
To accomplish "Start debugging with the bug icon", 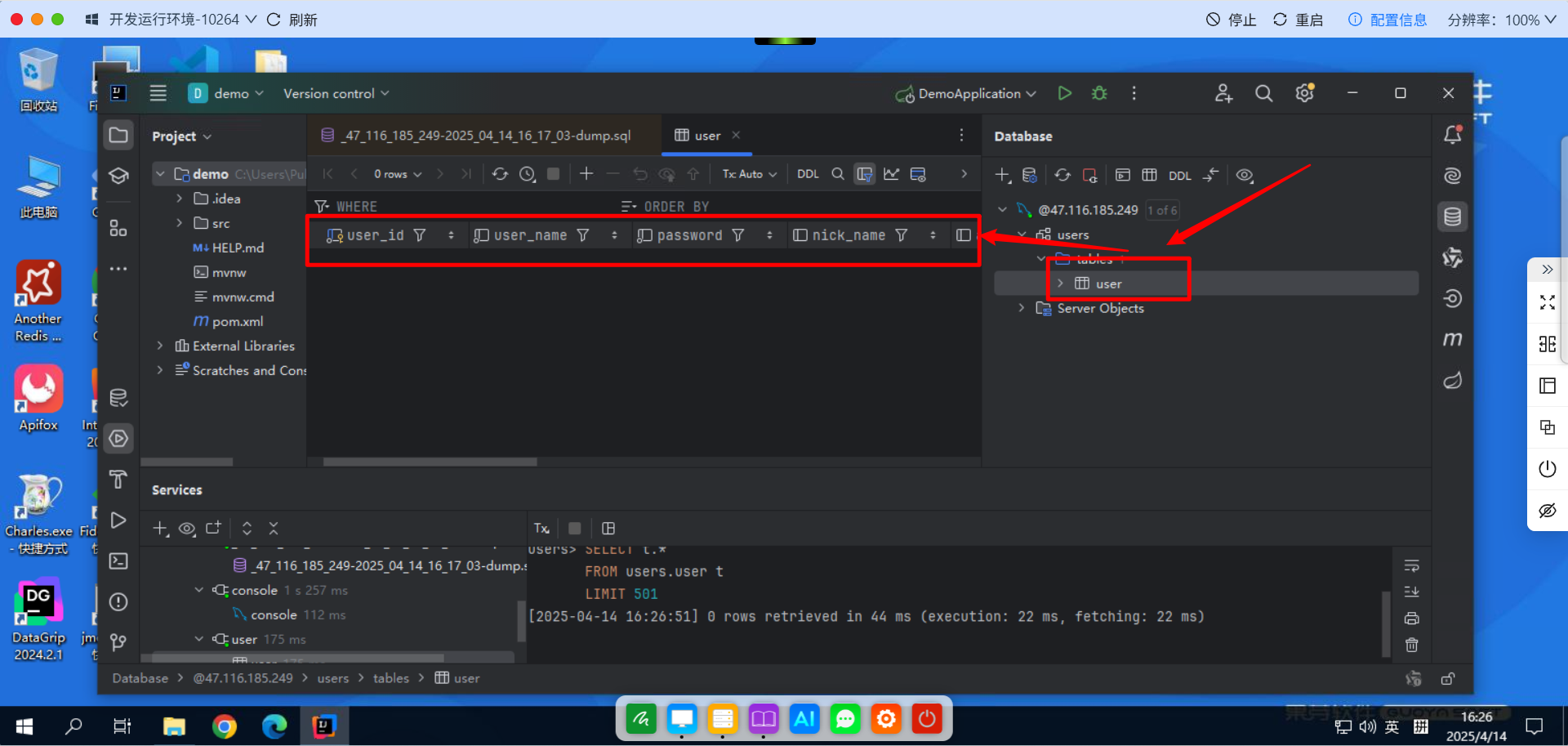I will (x=1099, y=93).
